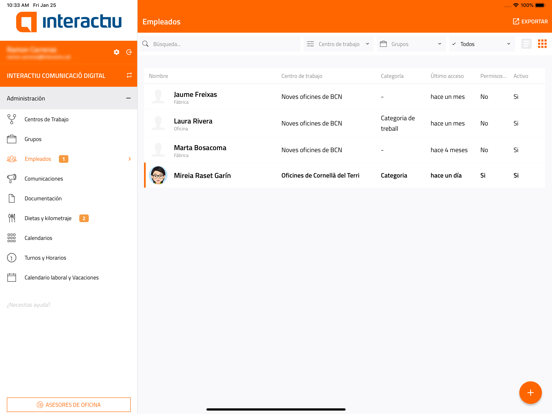Click Marta Bosacoma's placeholder avatar

pos(158,150)
